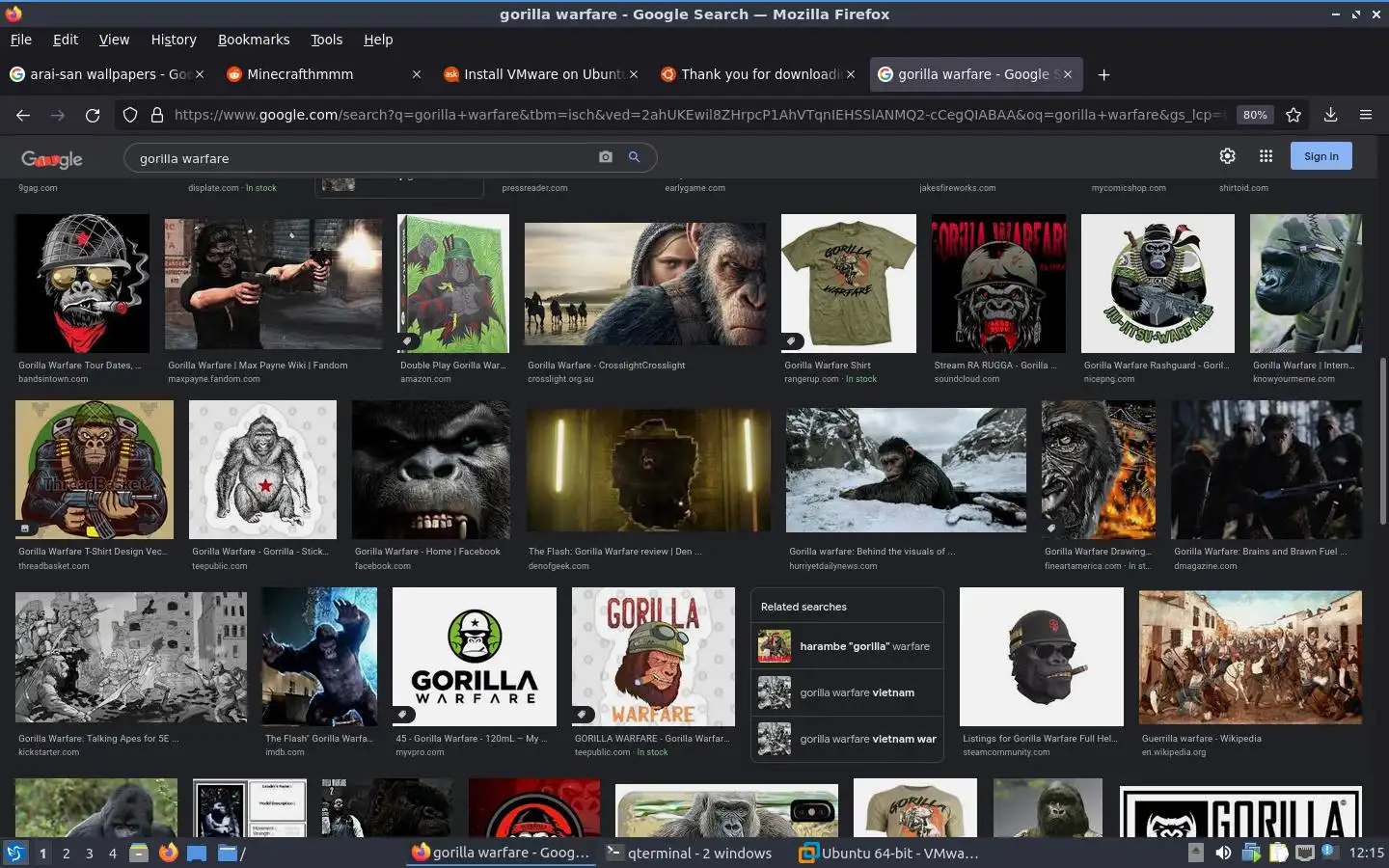This screenshot has width=1389, height=868.
Task: Open the Firefox hamburger menu
Action: [1366, 115]
